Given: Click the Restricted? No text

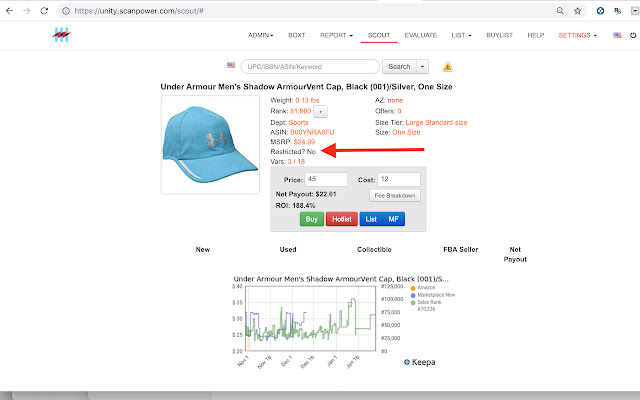Looking at the screenshot, I should tap(293, 152).
